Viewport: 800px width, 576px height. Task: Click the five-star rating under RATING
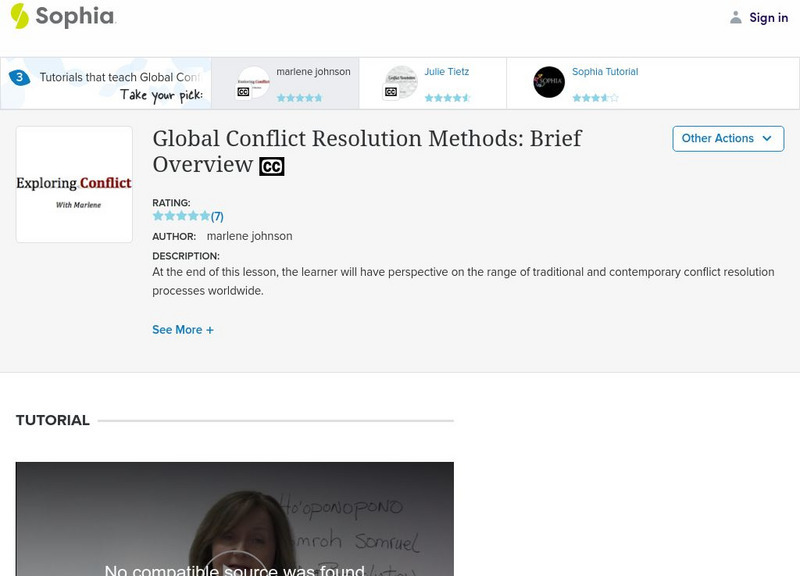pyautogui.click(x=181, y=216)
